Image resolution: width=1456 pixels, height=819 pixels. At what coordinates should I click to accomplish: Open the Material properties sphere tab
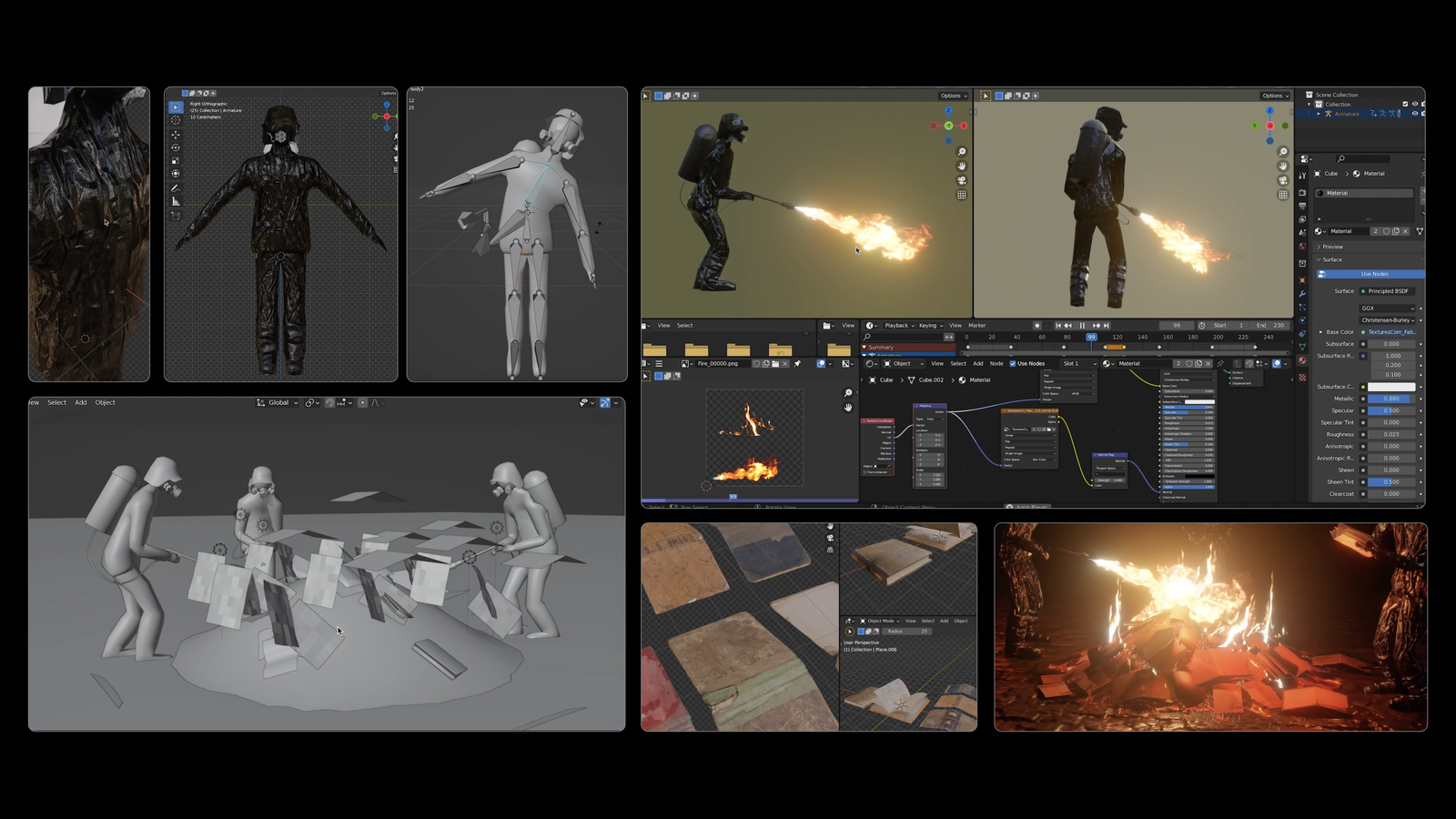tap(1302, 360)
